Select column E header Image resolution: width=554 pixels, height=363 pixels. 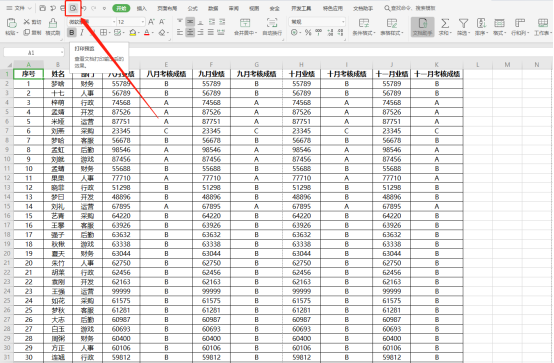166,64
